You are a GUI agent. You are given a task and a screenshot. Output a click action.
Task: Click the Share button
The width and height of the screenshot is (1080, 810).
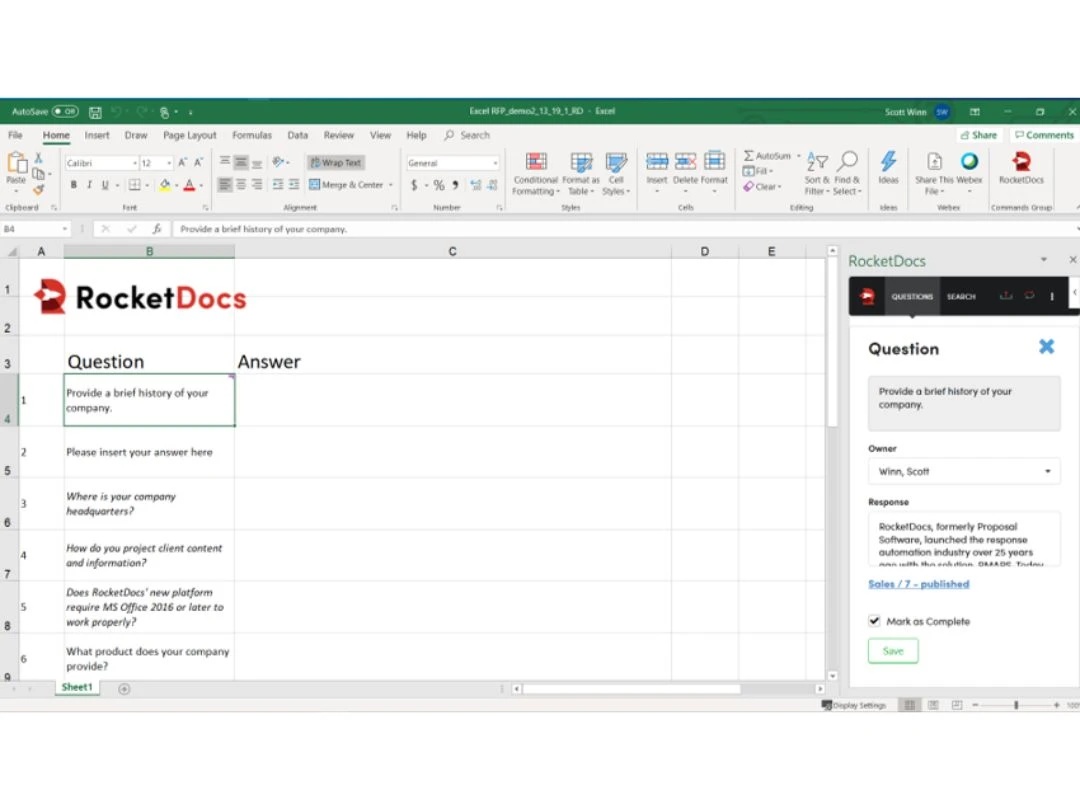[x=978, y=135]
